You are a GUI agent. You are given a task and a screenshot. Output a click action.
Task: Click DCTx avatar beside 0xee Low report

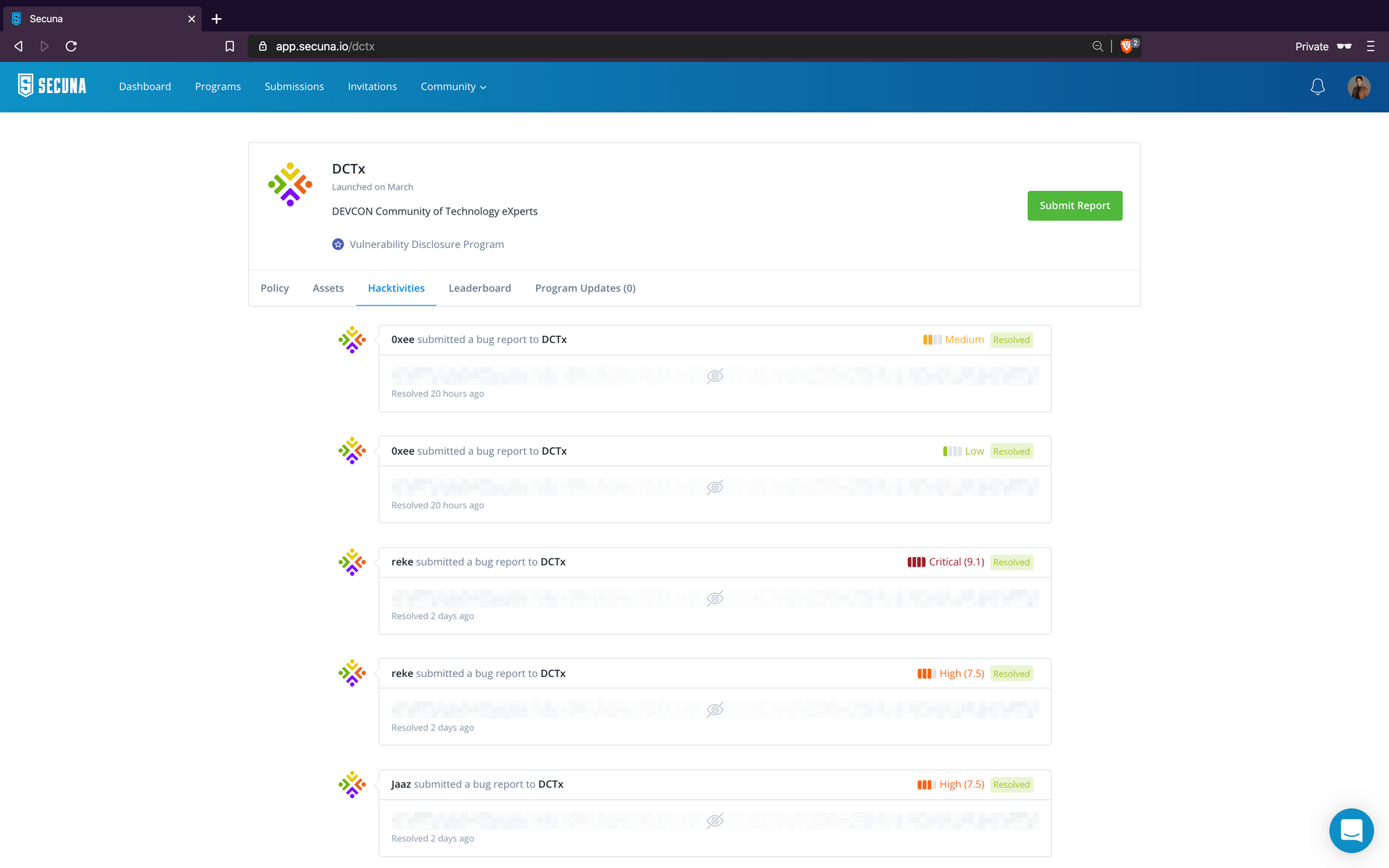pyautogui.click(x=352, y=451)
